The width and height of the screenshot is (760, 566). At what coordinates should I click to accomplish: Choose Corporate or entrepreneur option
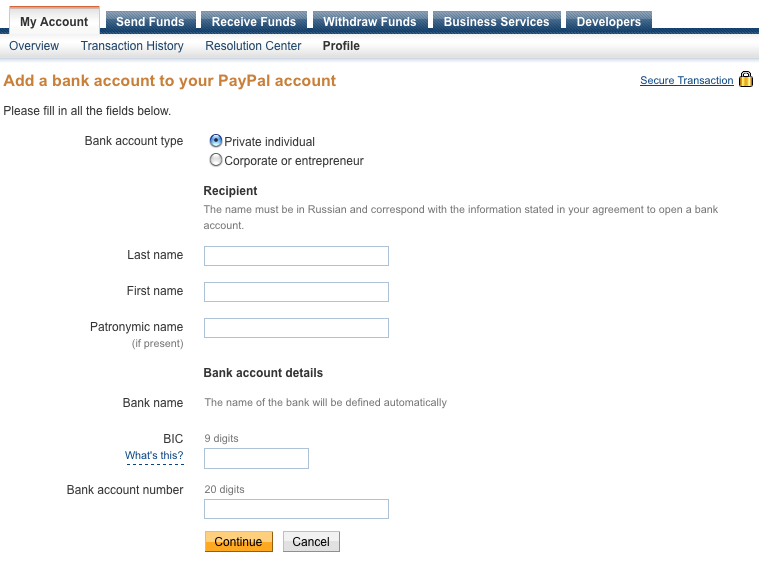(x=216, y=160)
